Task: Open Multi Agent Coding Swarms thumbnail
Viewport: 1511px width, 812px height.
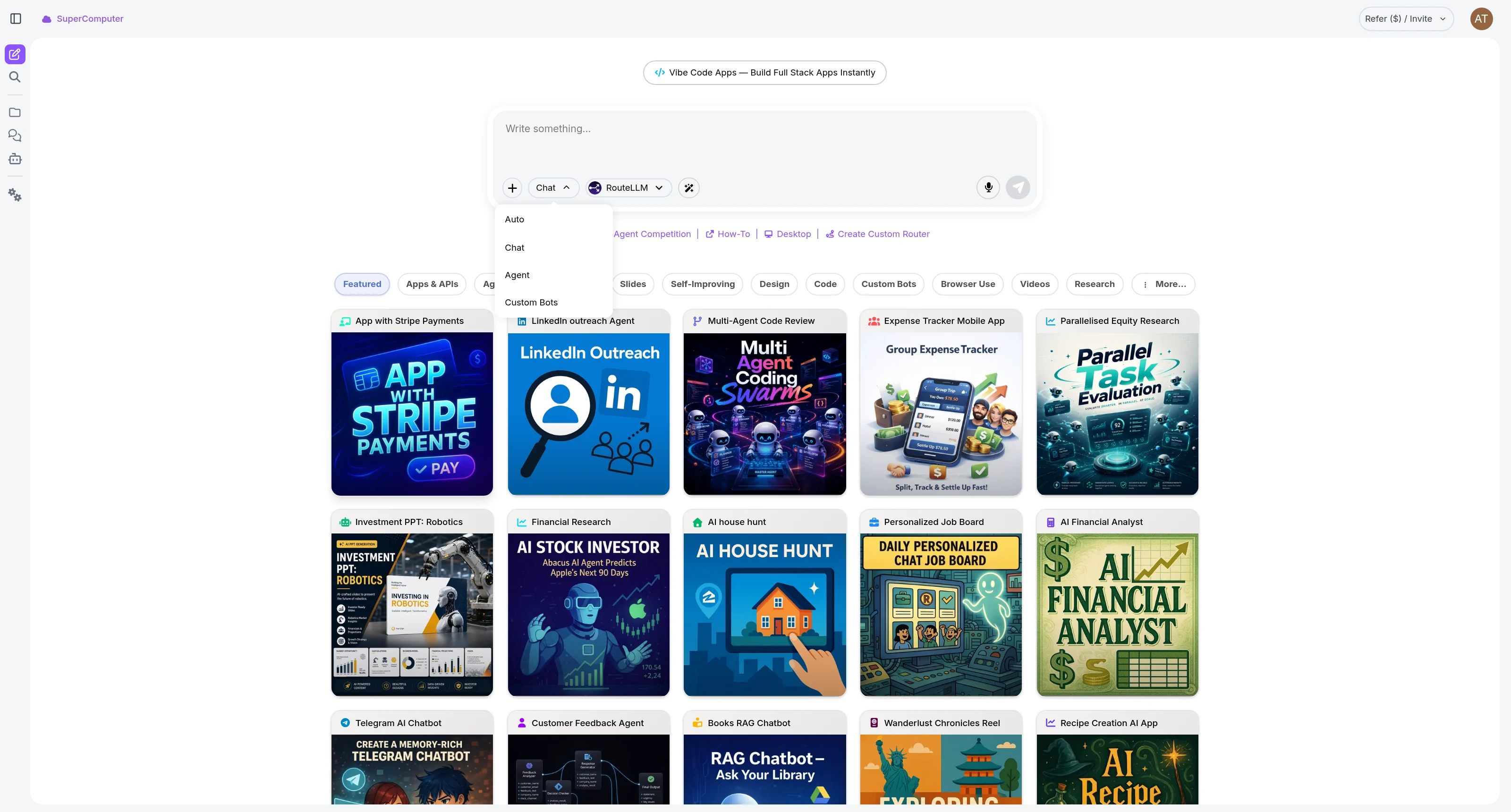Action: coord(765,414)
